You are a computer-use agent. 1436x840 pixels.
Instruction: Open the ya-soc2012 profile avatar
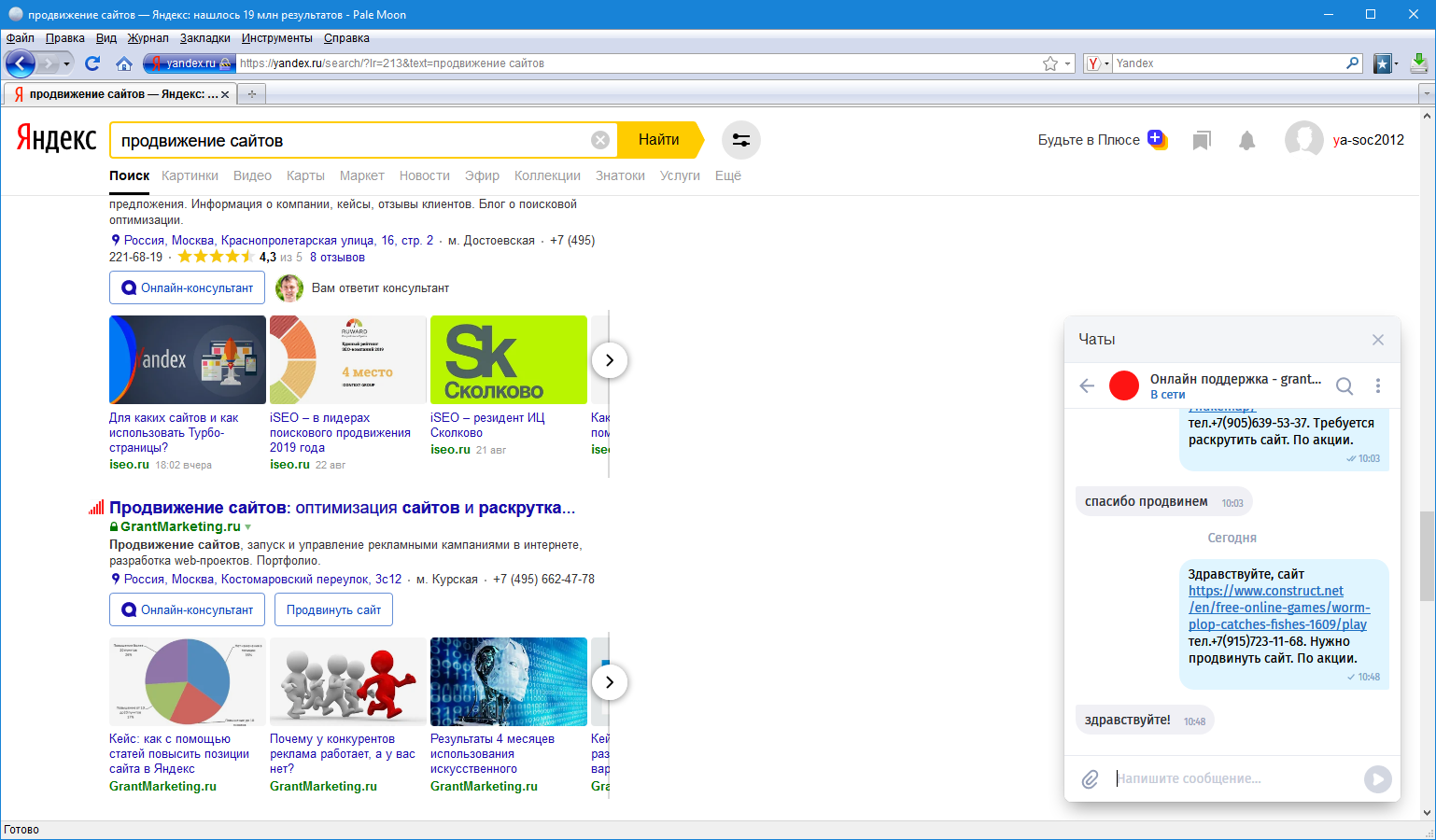pos(1303,140)
